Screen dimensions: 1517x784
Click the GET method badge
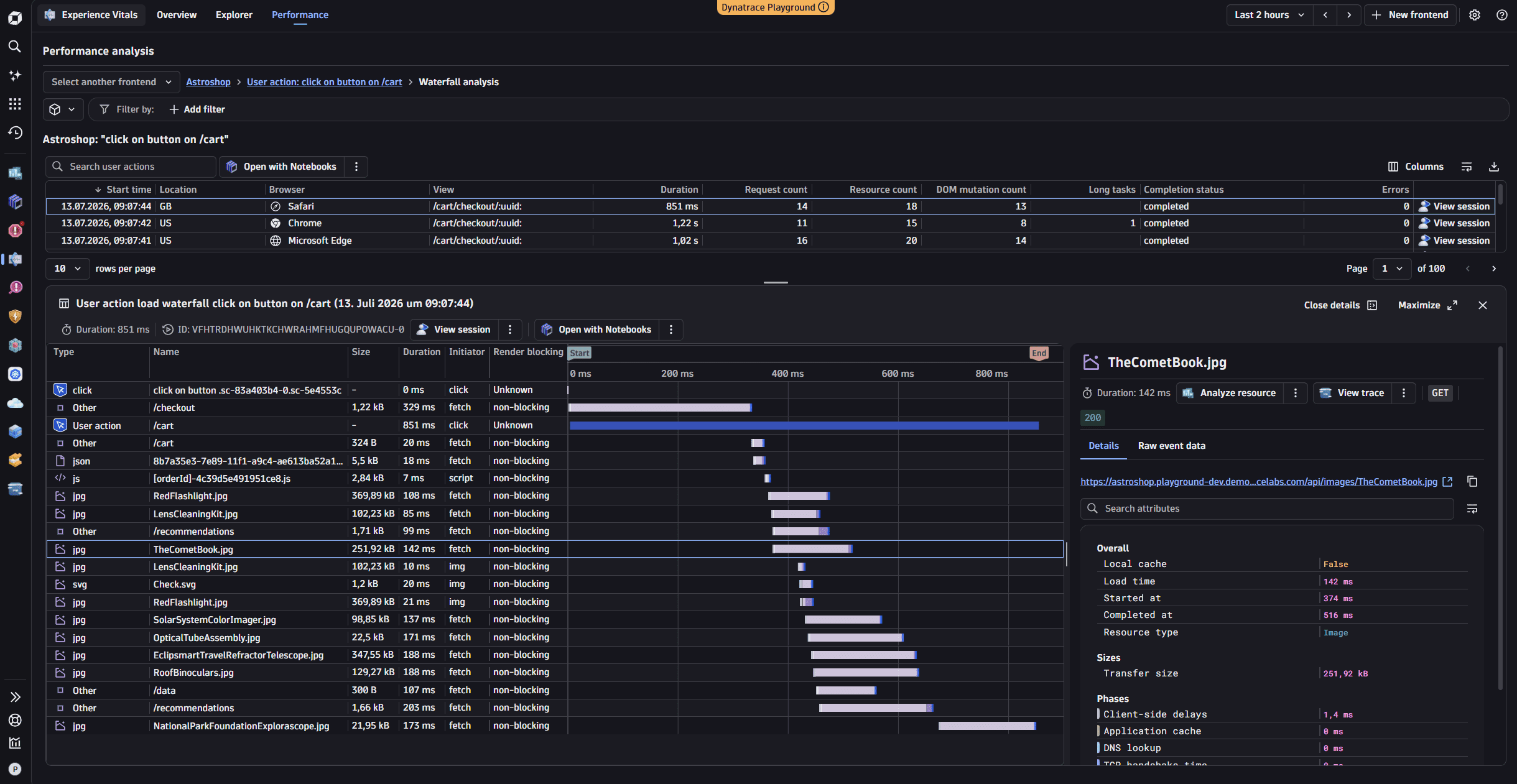[1440, 393]
